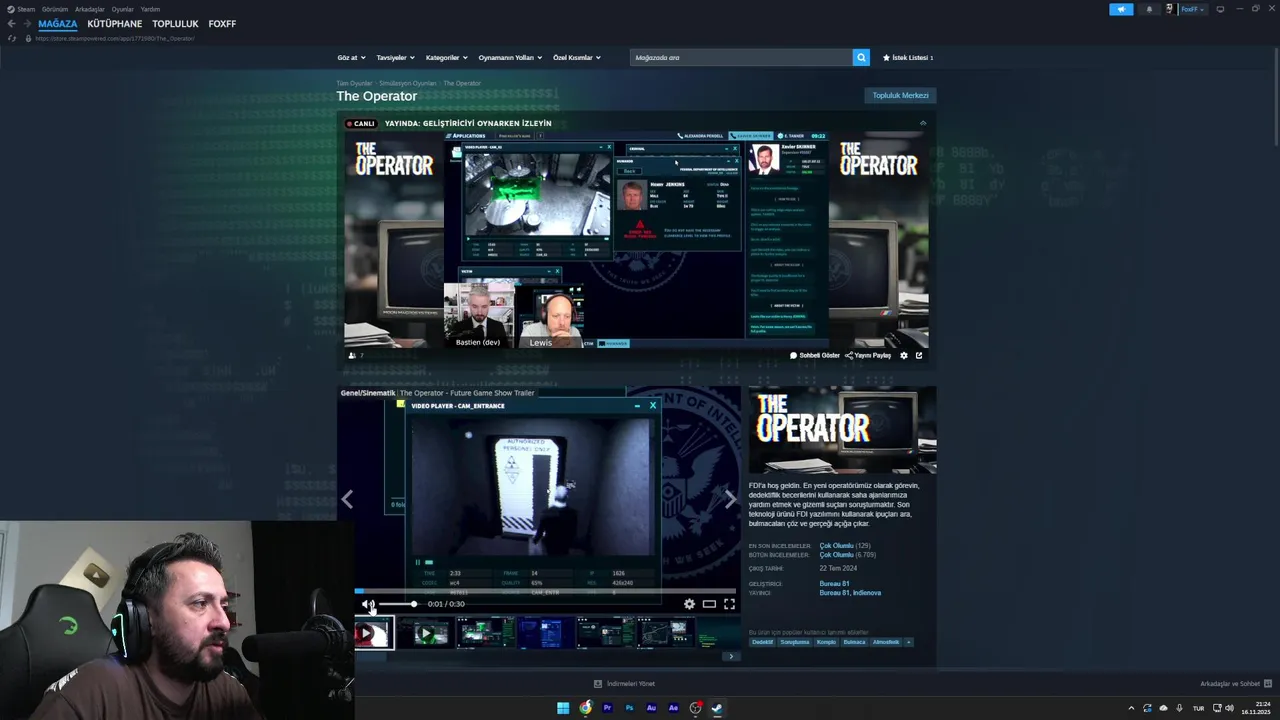Click the Steam announcements megaphone button
The image size is (1280, 720).
(x=1121, y=9)
